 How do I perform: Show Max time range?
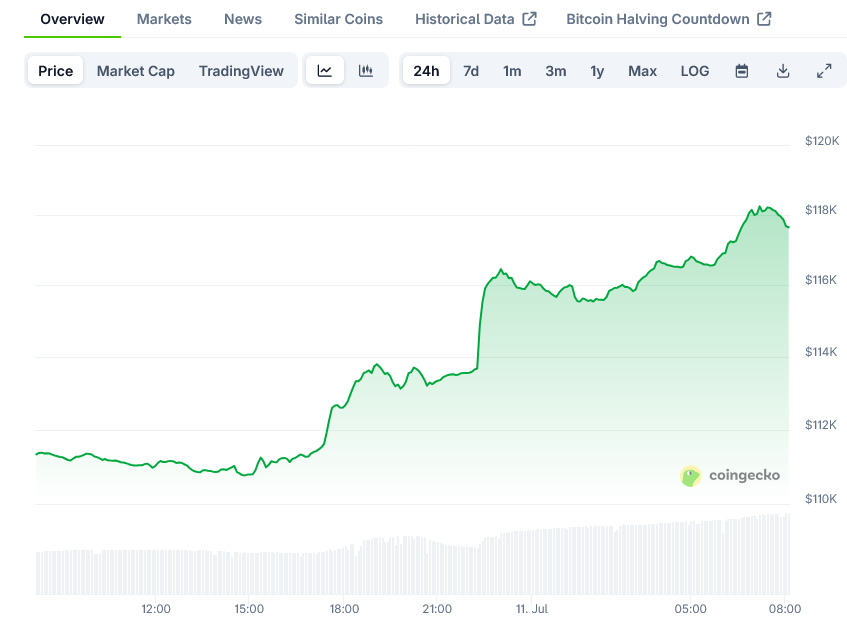click(642, 71)
